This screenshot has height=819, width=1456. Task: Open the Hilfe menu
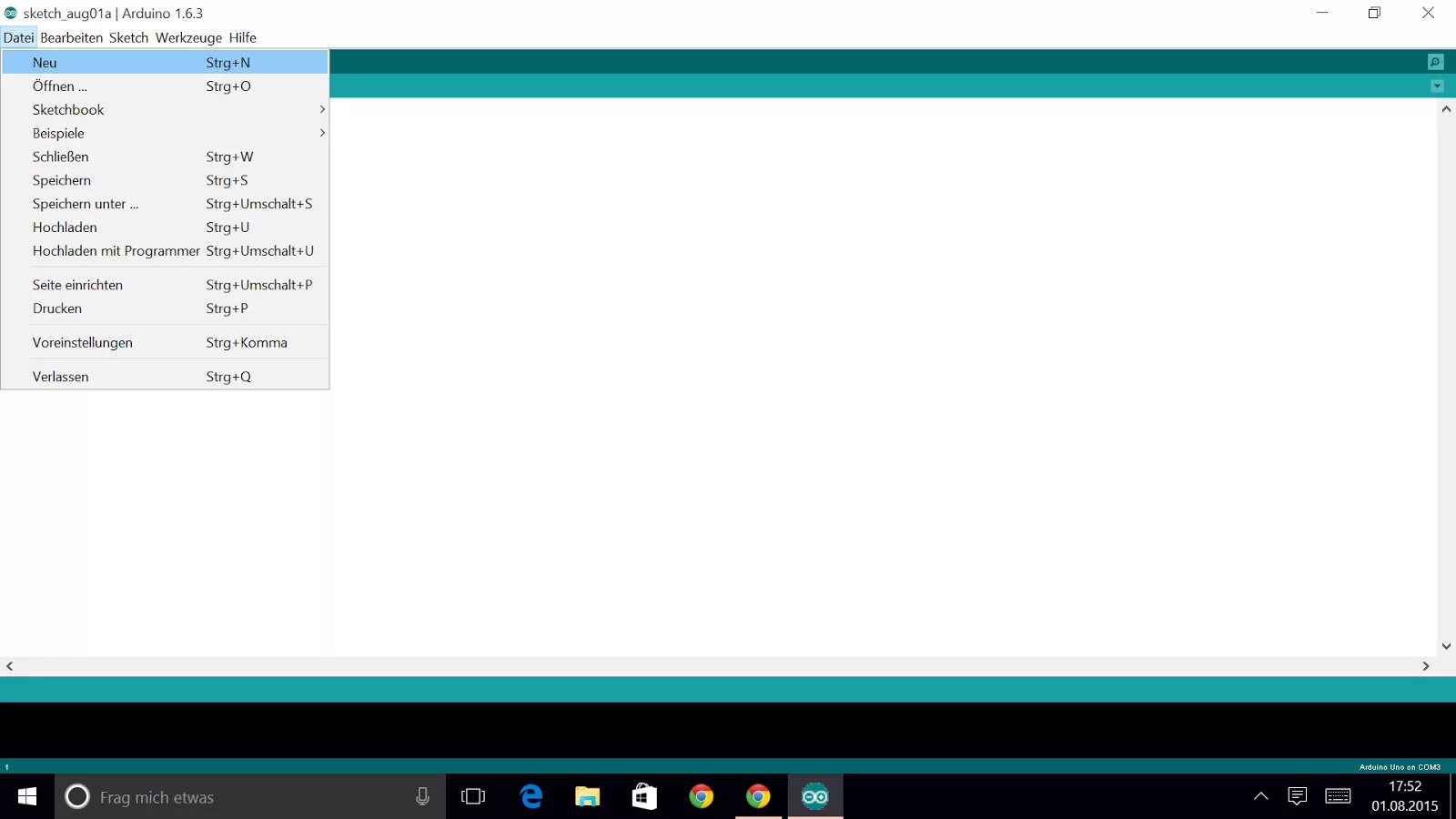(x=242, y=37)
